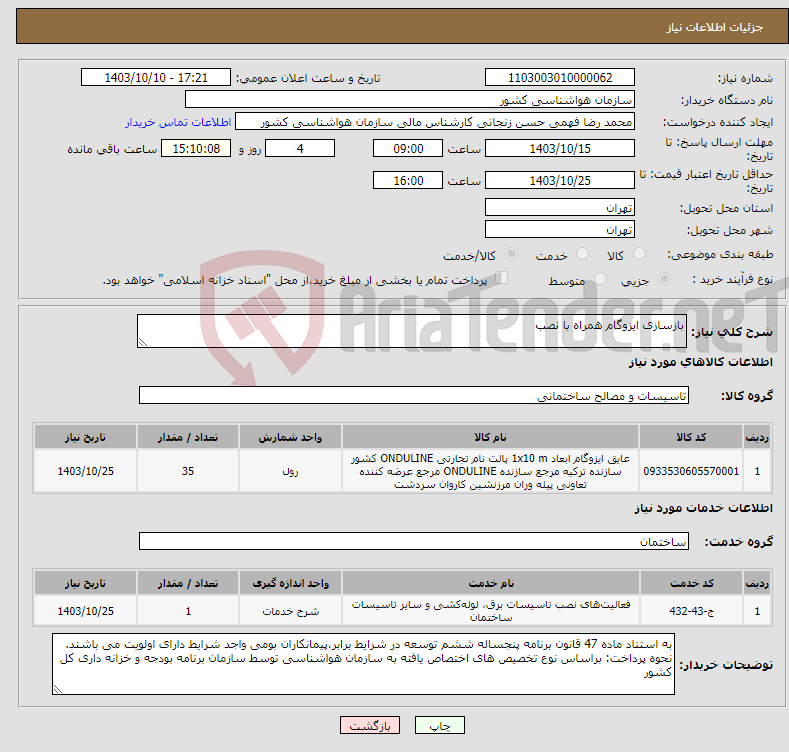The height and width of the screenshot is (752, 789).
Task: Click the اطلاعات کالاهای مورد نیاز heading
Action: tap(700, 362)
